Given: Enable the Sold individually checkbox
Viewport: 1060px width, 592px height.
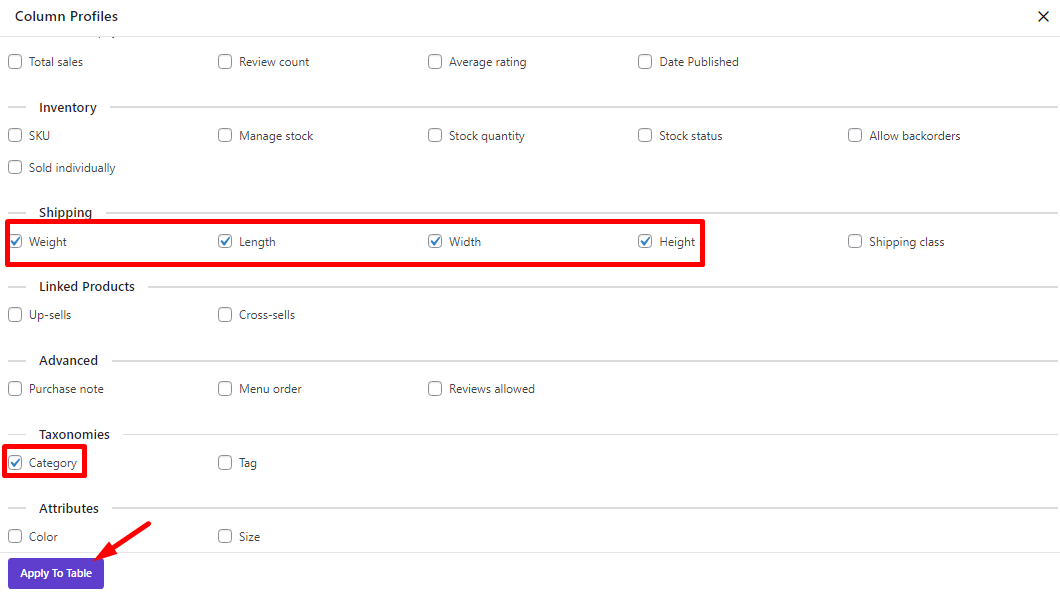Looking at the screenshot, I should [x=15, y=167].
